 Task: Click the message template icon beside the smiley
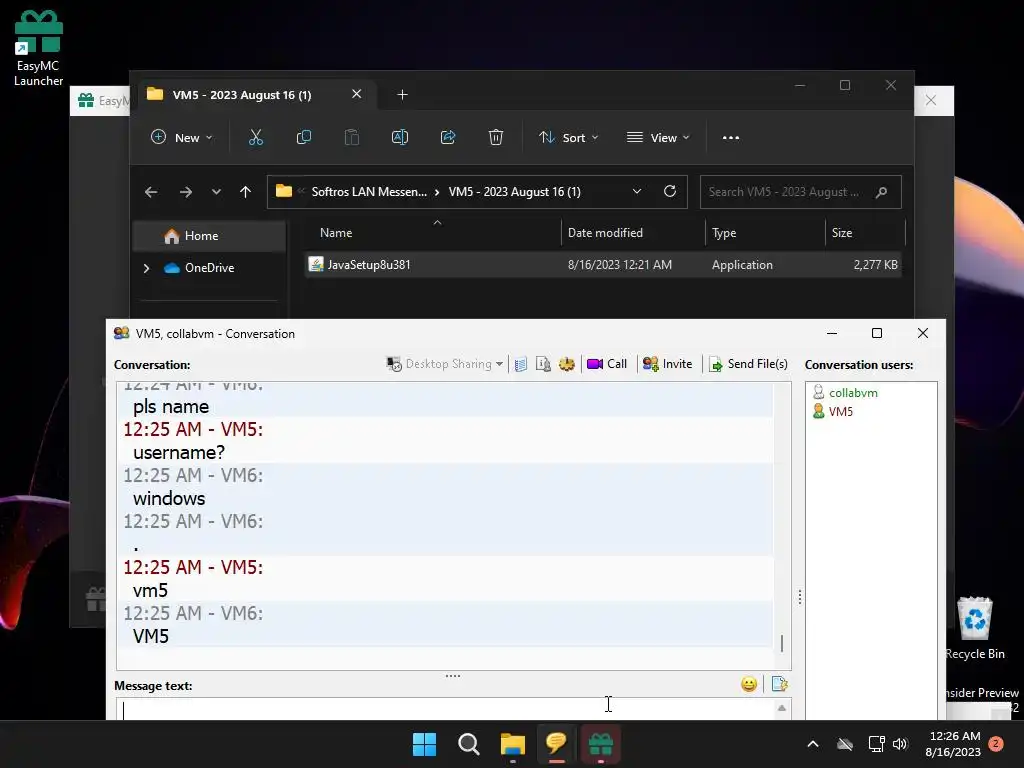[779, 684]
